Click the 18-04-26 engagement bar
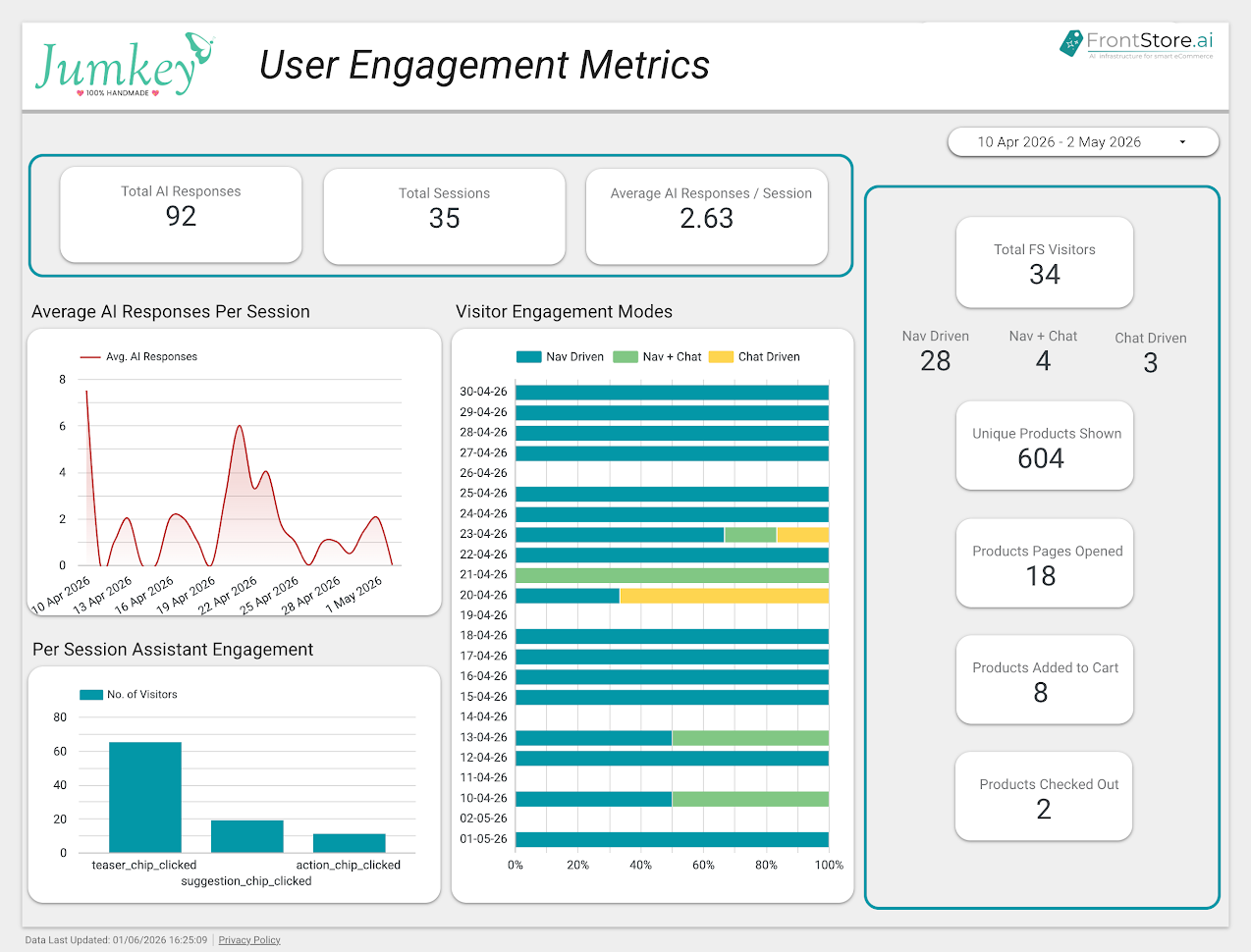1251x952 pixels. [672, 636]
